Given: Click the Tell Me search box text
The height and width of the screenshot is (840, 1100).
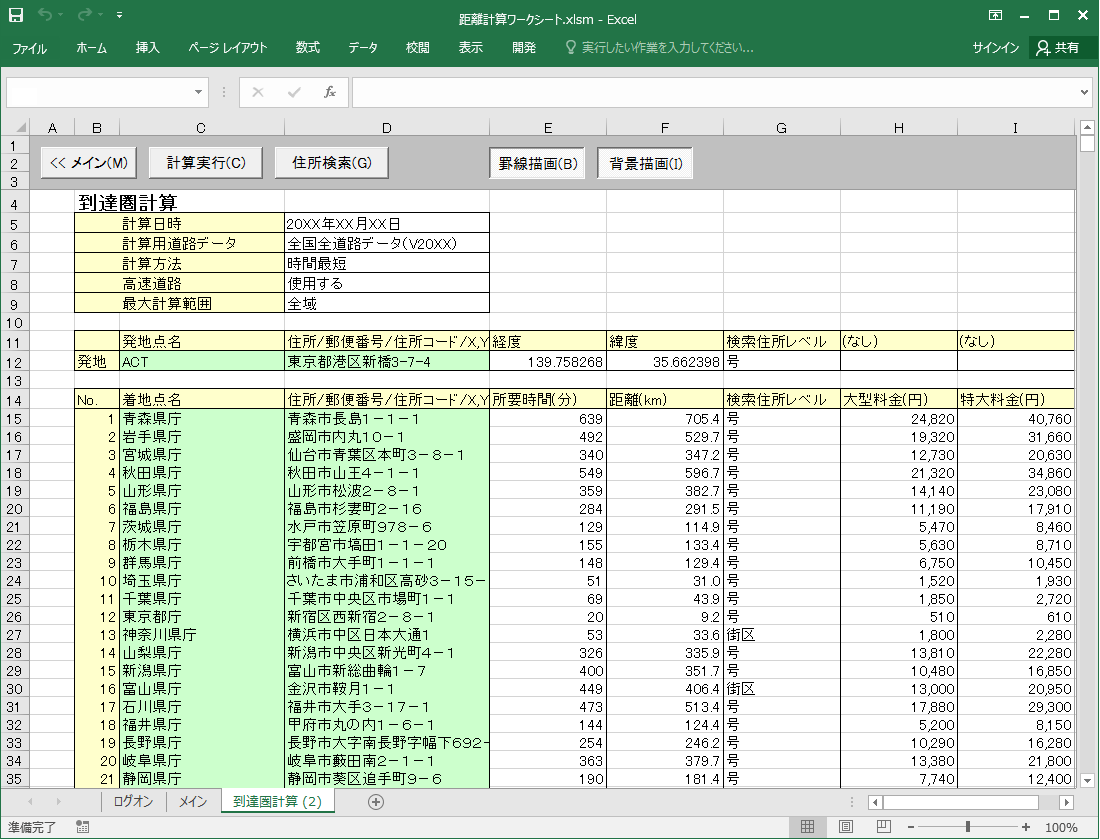Looking at the screenshot, I should 668,48.
